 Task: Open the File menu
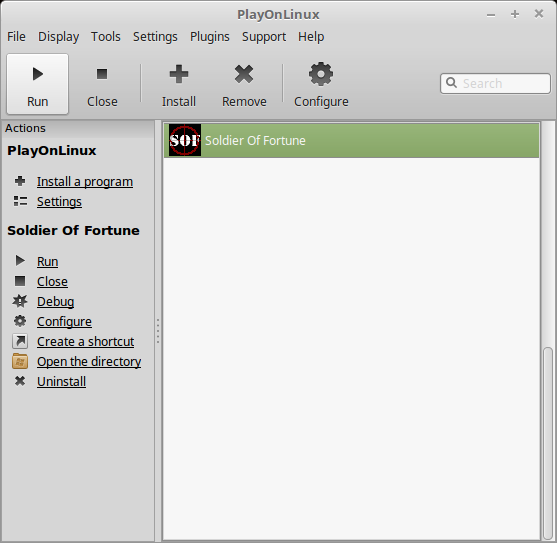(16, 37)
